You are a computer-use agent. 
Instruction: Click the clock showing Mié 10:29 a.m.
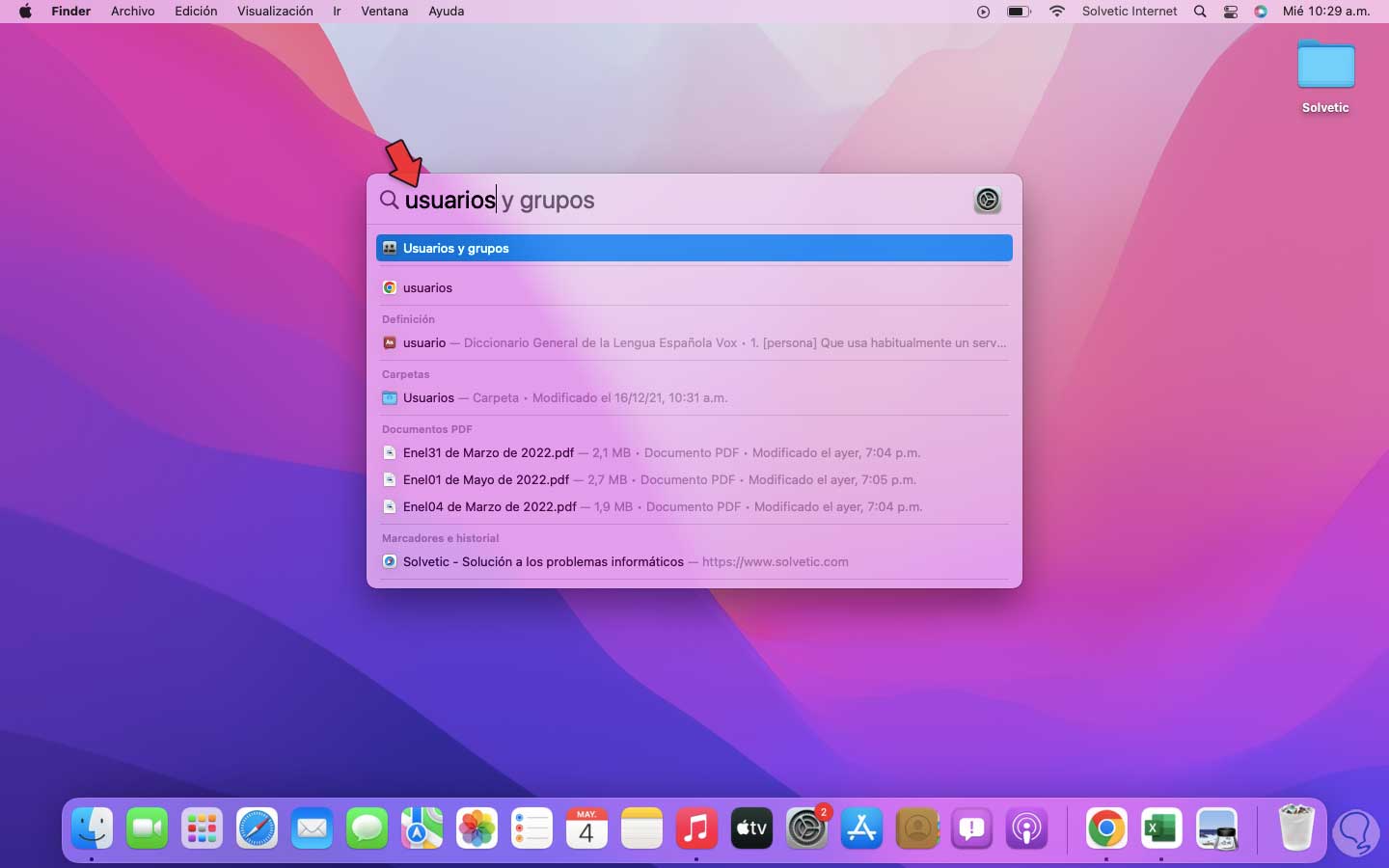pyautogui.click(x=1326, y=12)
